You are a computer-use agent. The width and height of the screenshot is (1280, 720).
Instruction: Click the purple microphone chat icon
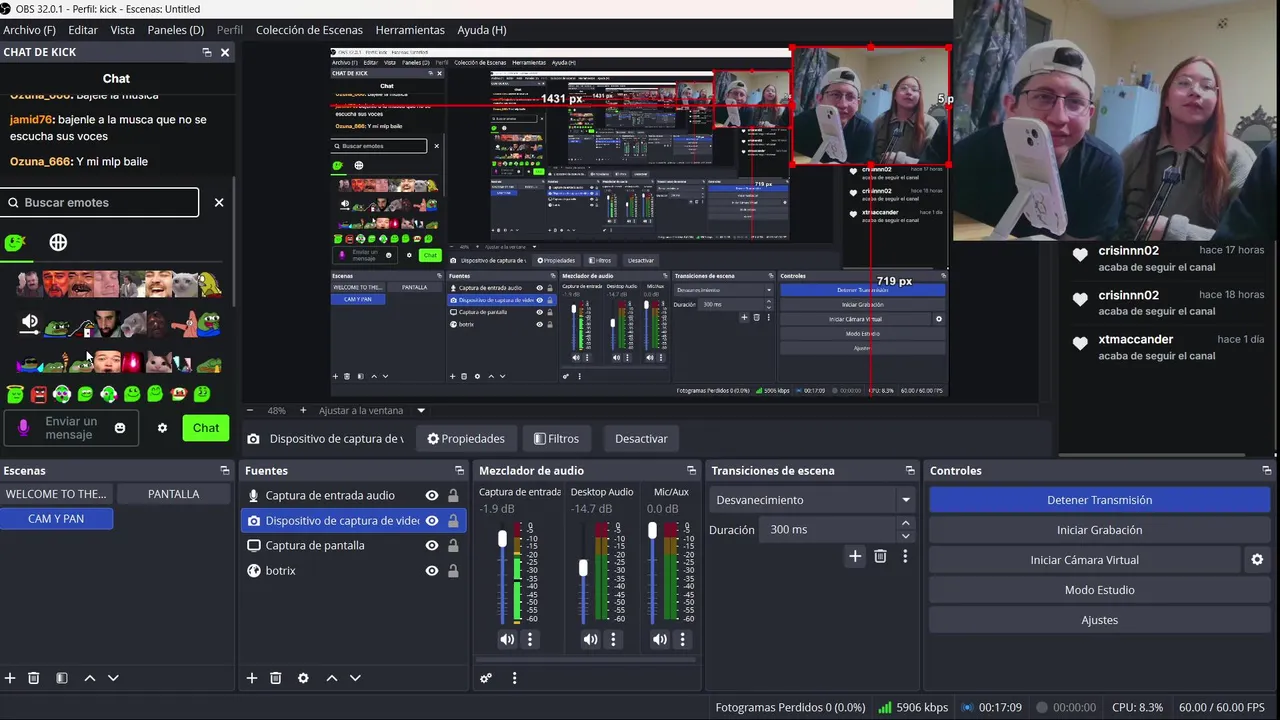tap(24, 428)
